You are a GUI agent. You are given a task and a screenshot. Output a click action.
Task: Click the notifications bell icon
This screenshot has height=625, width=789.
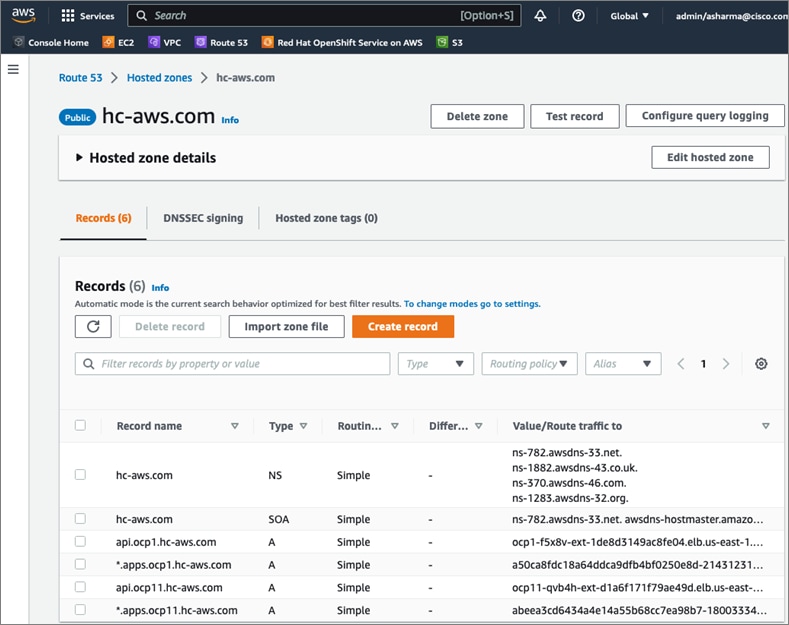540,16
